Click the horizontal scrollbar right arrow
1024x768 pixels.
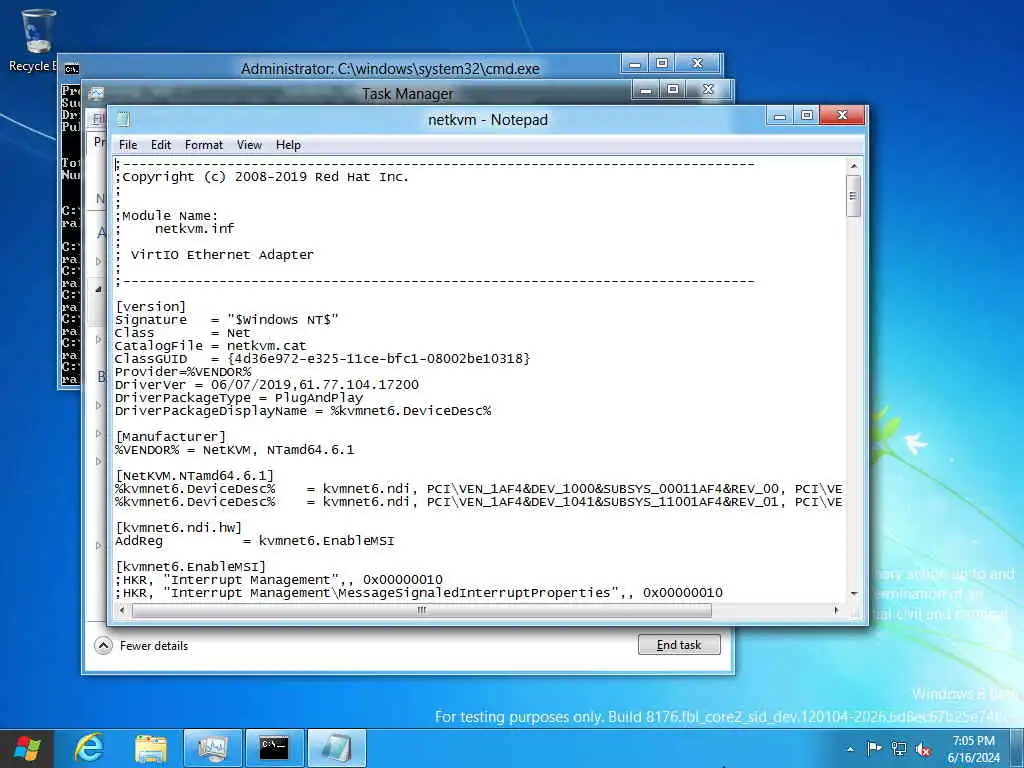click(837, 610)
